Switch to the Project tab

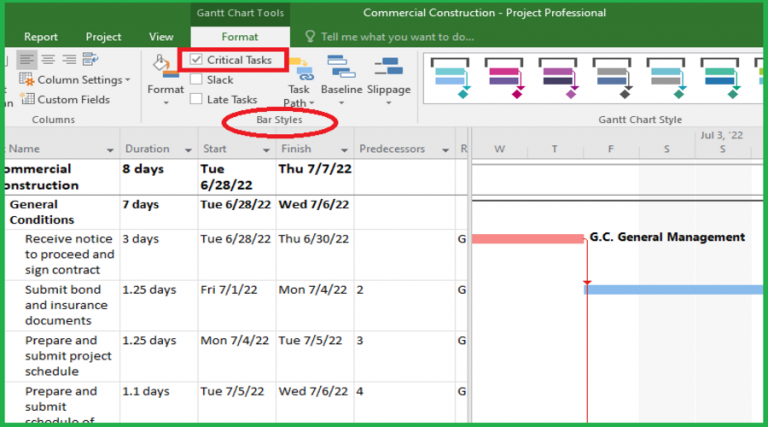[x=103, y=37]
